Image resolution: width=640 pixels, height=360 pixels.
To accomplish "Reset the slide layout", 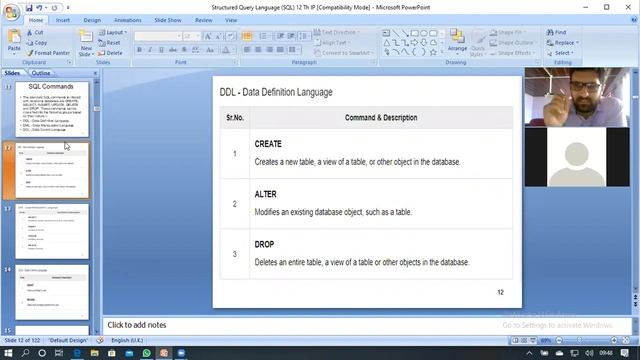I will [x=109, y=42].
